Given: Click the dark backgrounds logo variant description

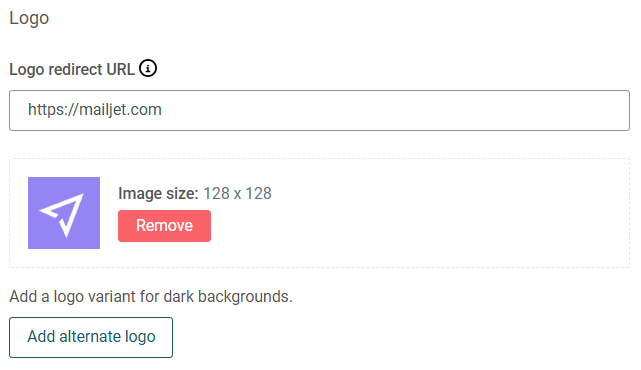Looking at the screenshot, I should point(151,296).
